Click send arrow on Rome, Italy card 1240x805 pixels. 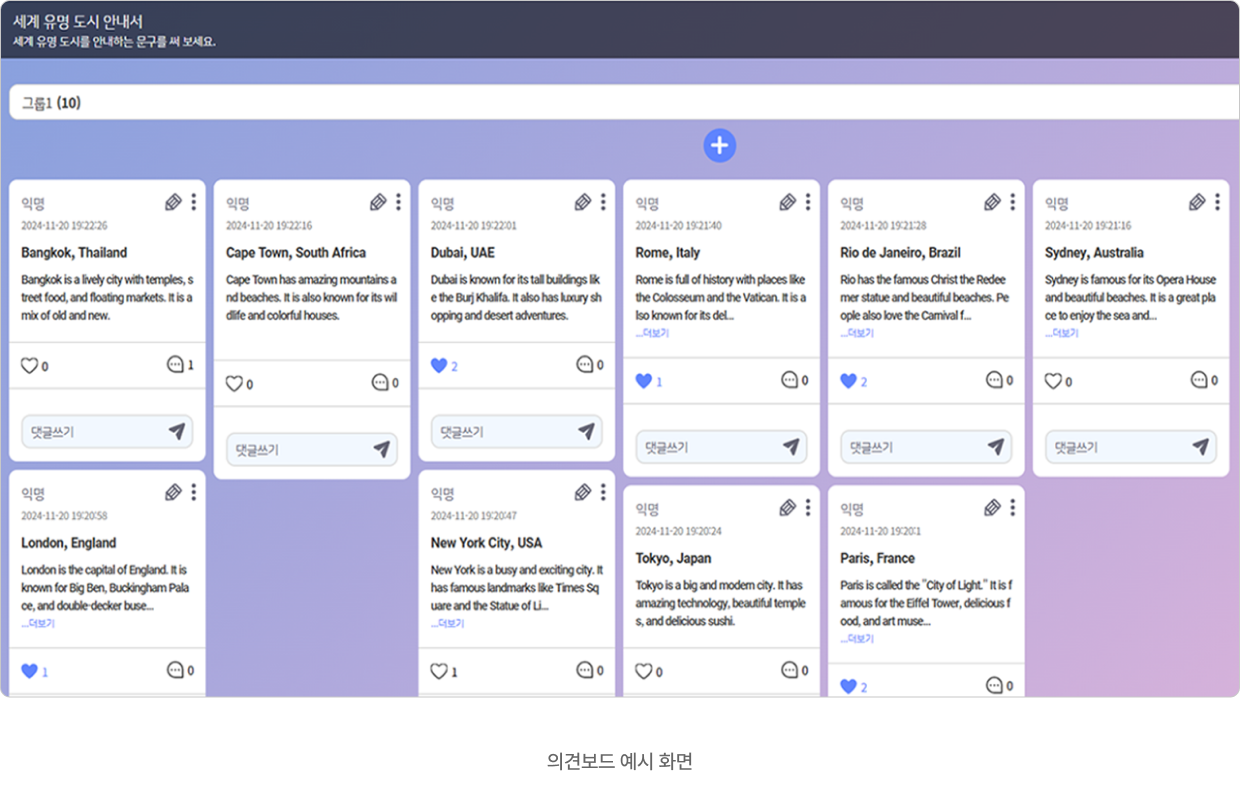click(790, 447)
